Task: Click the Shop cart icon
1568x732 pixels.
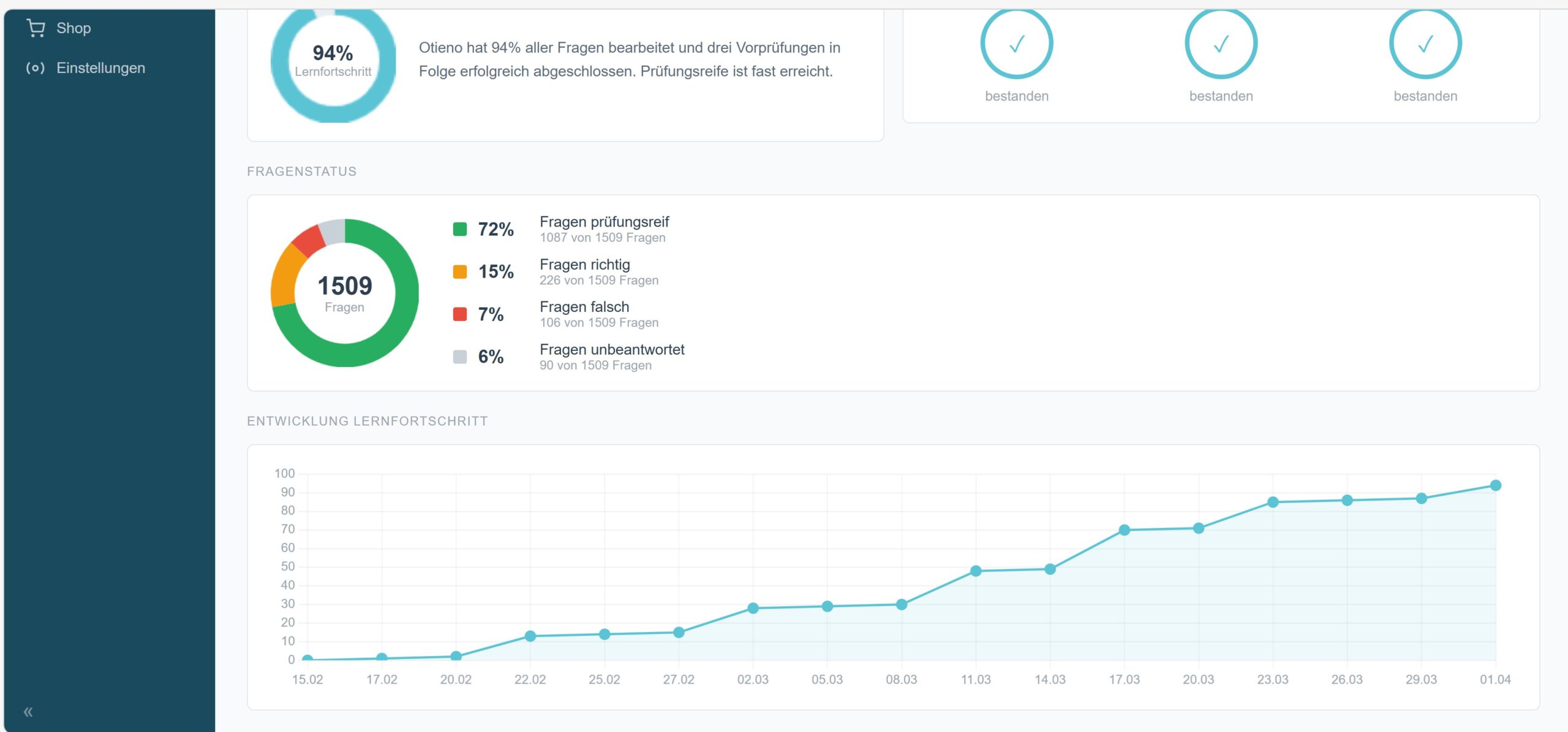Action: [x=36, y=28]
